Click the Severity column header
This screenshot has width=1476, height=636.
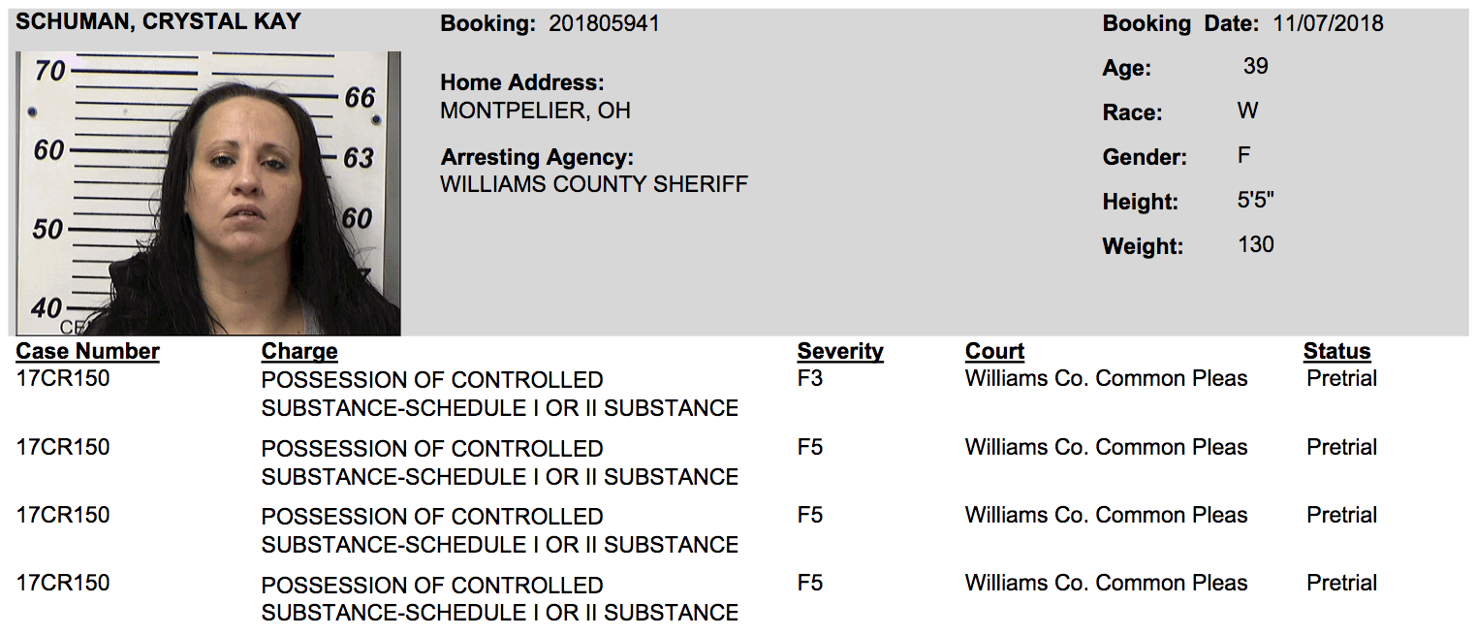pos(840,352)
